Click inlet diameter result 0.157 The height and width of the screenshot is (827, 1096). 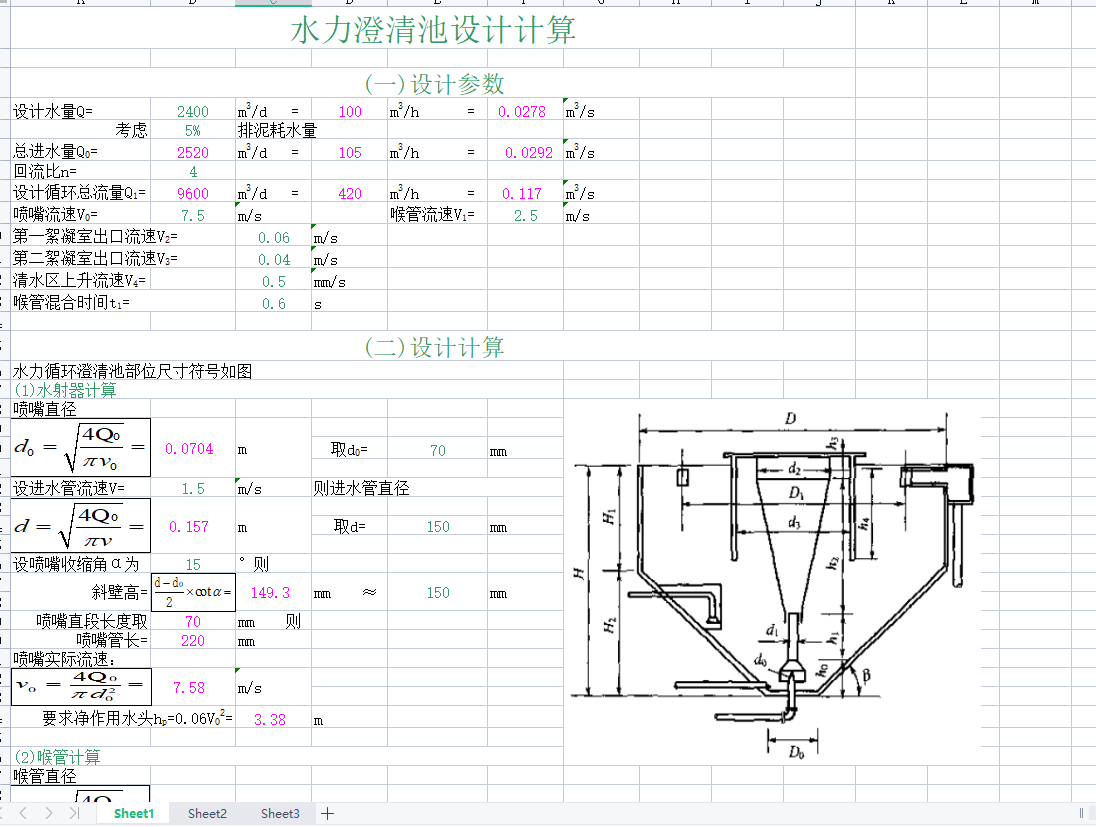tap(189, 526)
